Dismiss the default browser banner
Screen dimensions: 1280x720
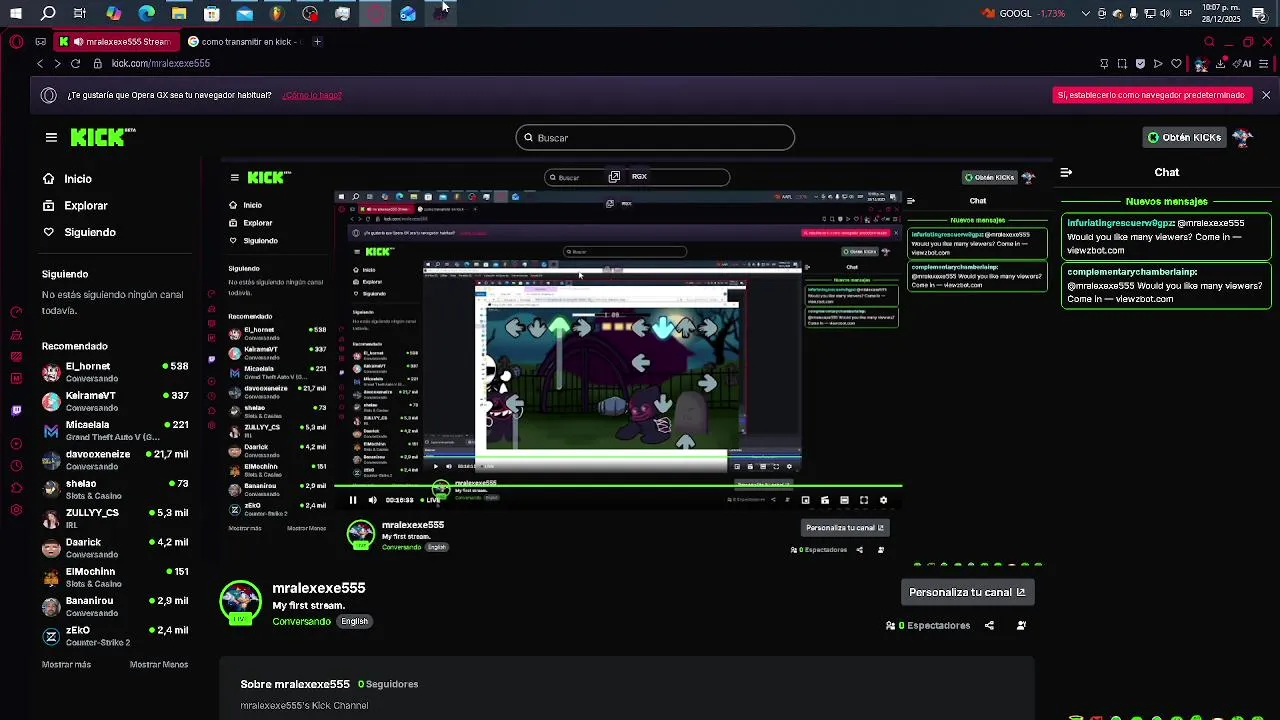coord(1266,95)
